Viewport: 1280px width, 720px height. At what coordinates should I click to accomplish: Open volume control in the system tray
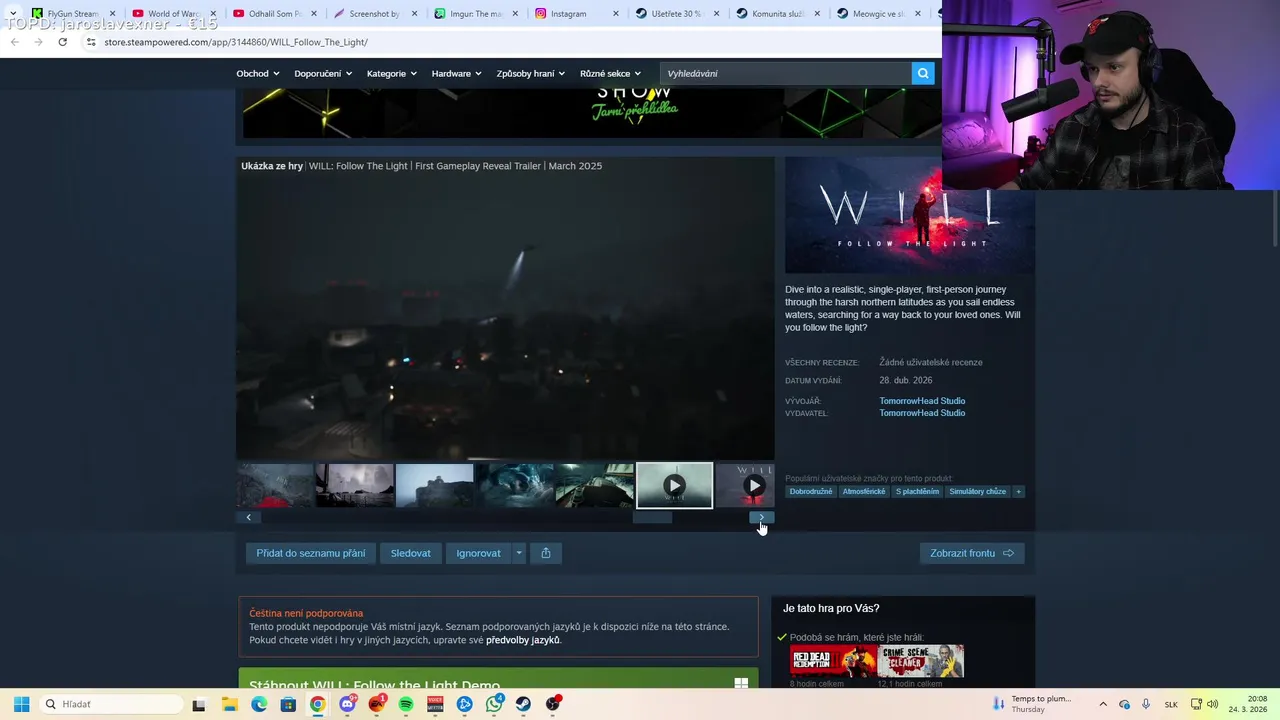pyautogui.click(x=1213, y=704)
